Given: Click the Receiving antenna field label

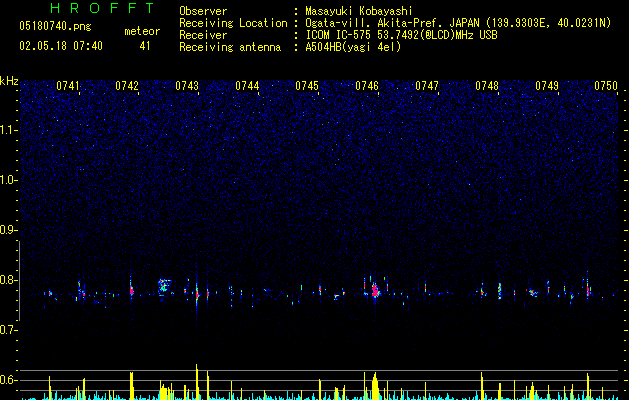Looking at the screenshot, I should 230,47.
